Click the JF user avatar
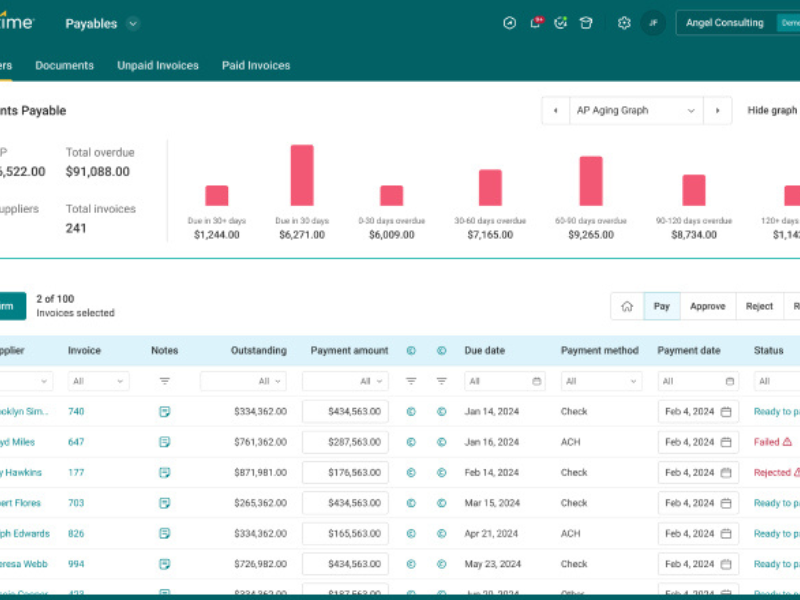800x600 pixels. [x=653, y=23]
